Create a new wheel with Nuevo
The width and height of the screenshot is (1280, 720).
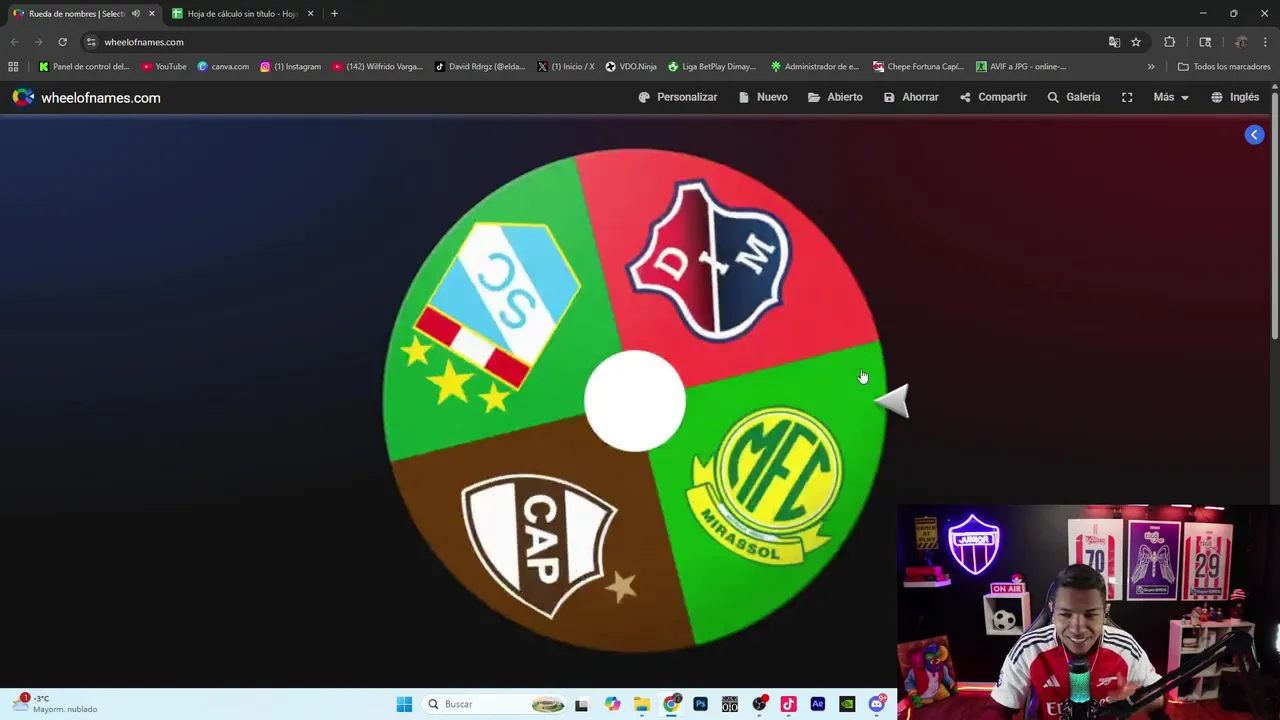point(763,97)
